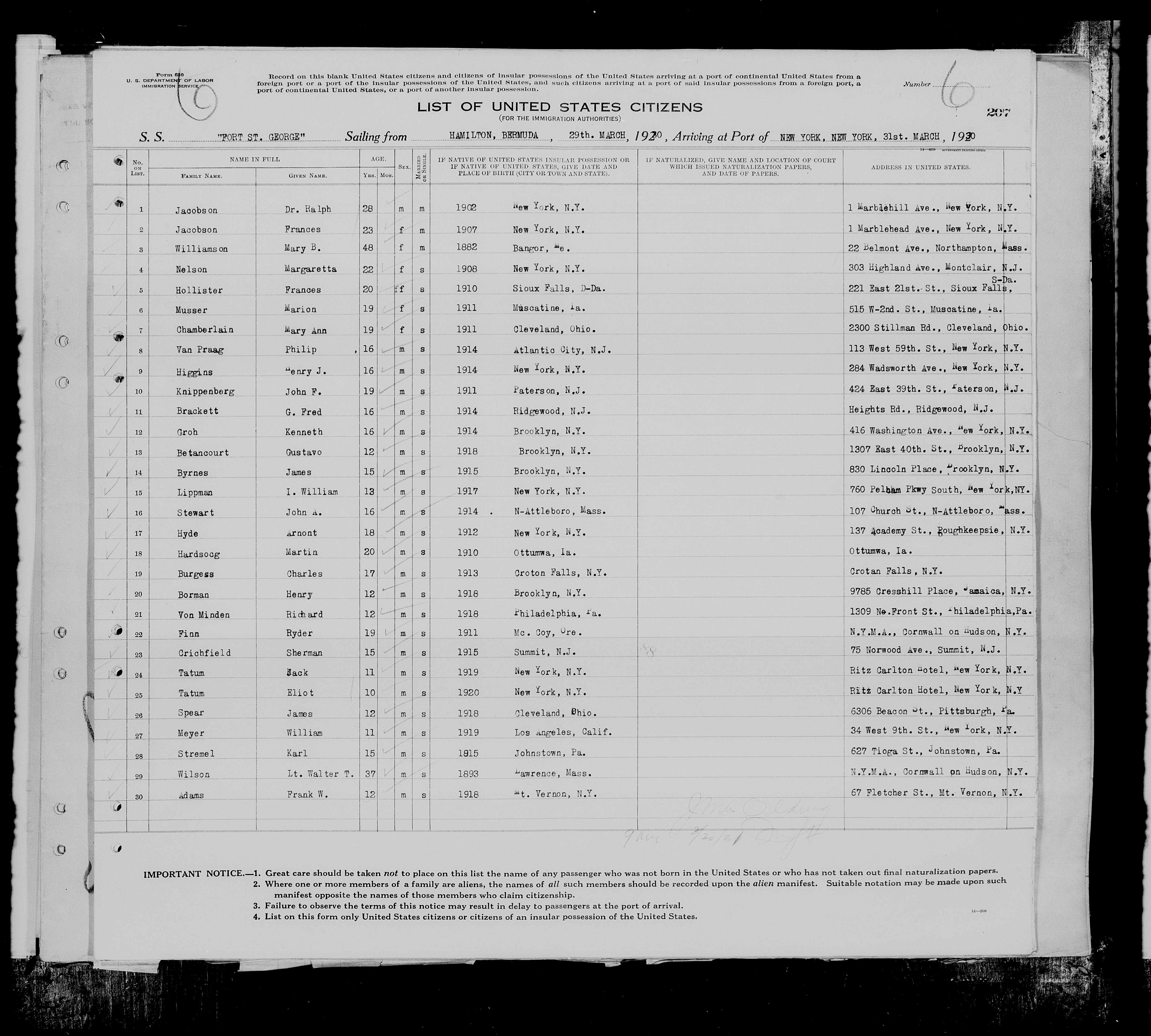The width and height of the screenshot is (1151, 1036).
Task: Click family name "Burgess"
Action: (195, 574)
